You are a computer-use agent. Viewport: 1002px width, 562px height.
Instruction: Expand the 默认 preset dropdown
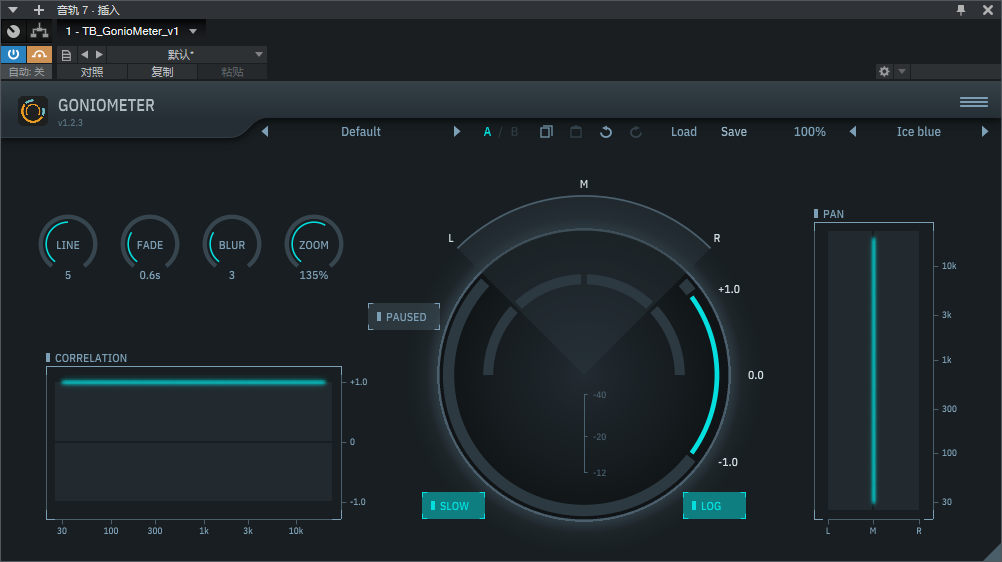pos(259,54)
